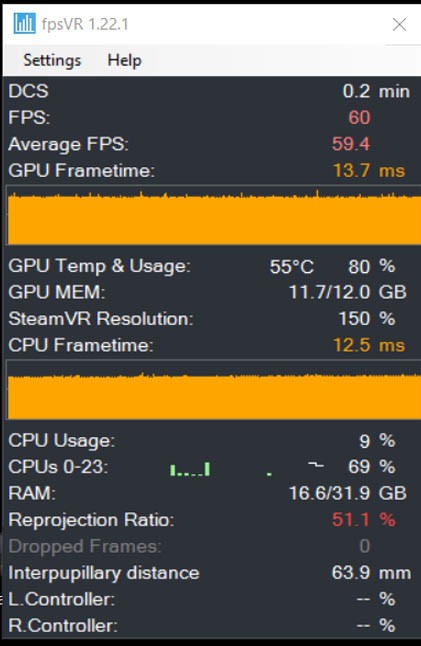Click the CPU Frametime orange graph
The height and width of the screenshot is (646, 421).
coord(213,390)
